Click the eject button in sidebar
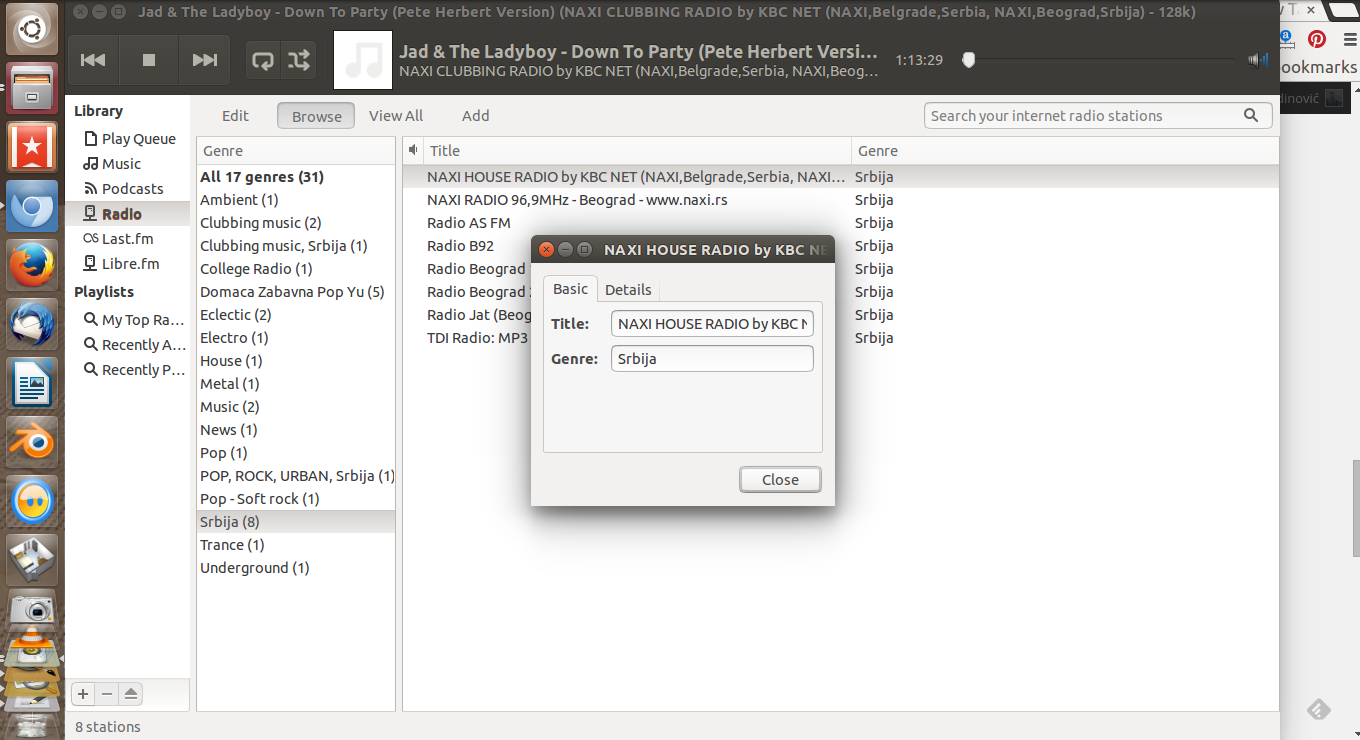This screenshot has width=1360, height=740. pos(131,693)
